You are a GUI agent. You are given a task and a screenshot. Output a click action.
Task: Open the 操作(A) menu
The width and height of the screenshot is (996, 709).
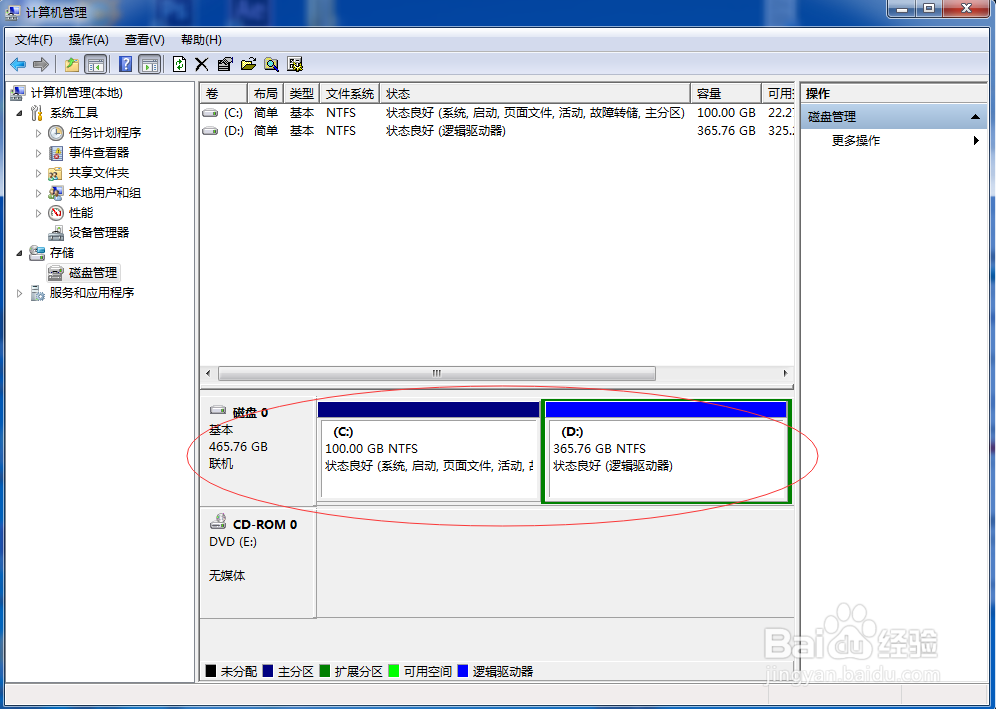pos(89,40)
